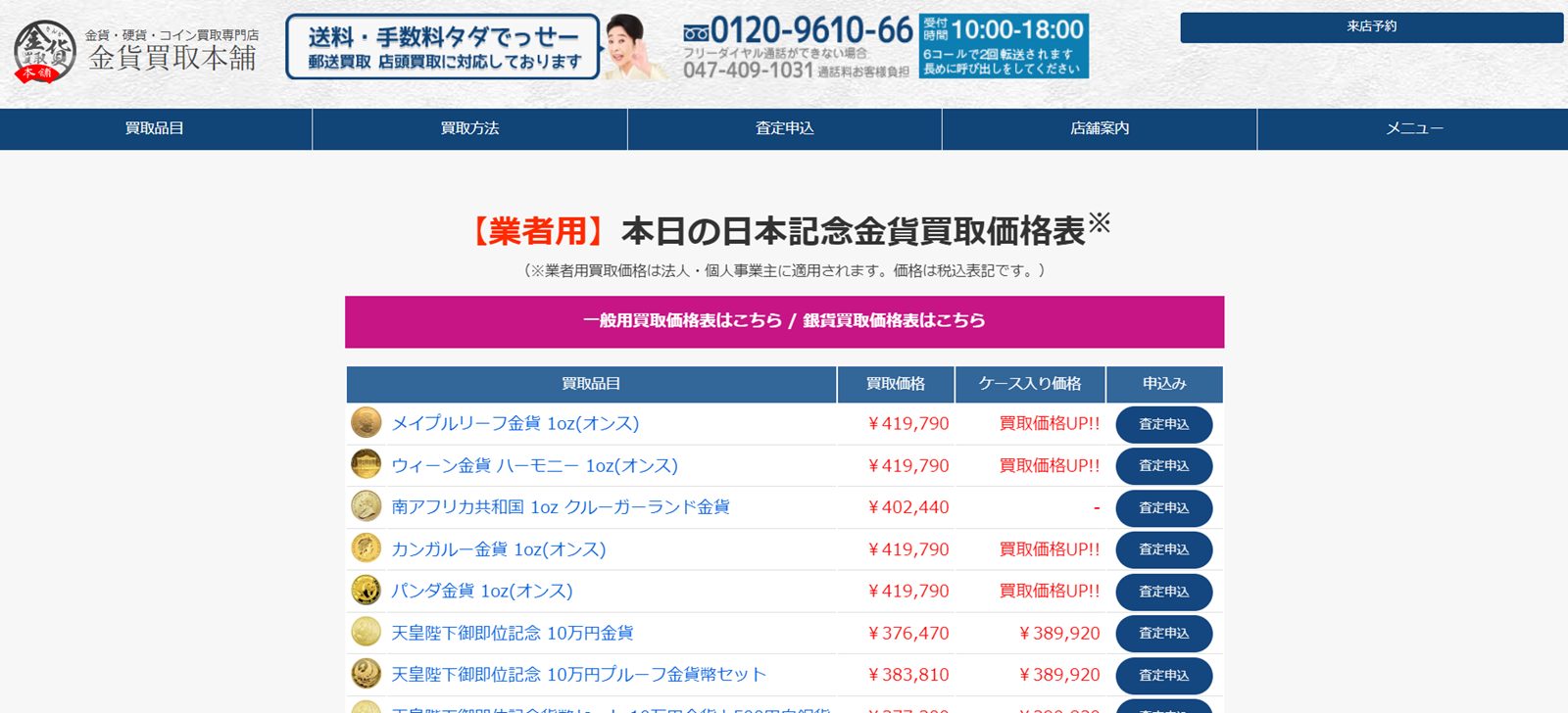Open カンガルー金貨 1oz(オンス) link

(499, 549)
